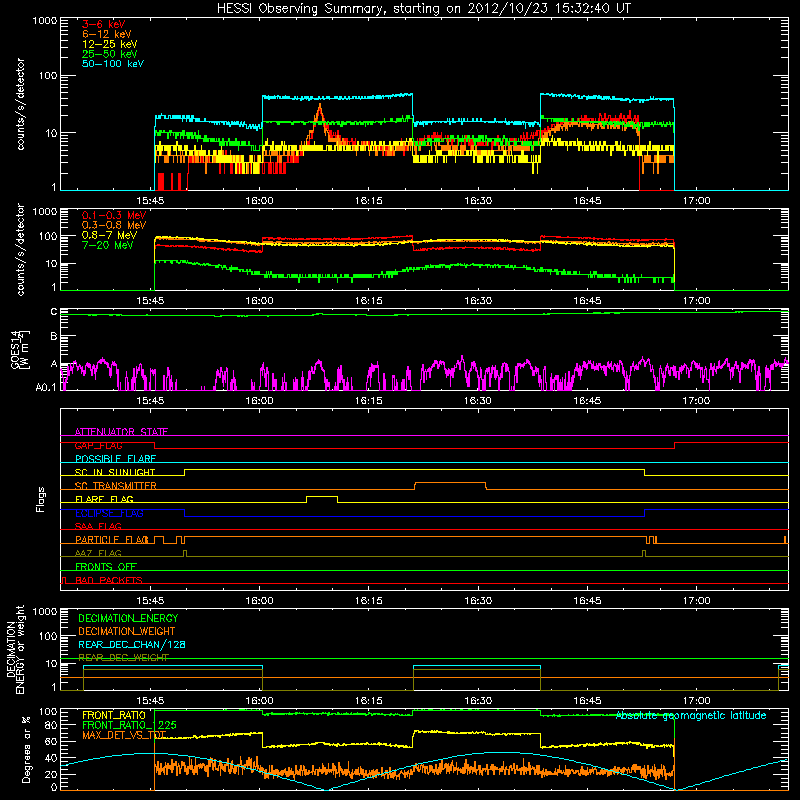Select the 17:00 tick label under MeV panel

click(696, 301)
